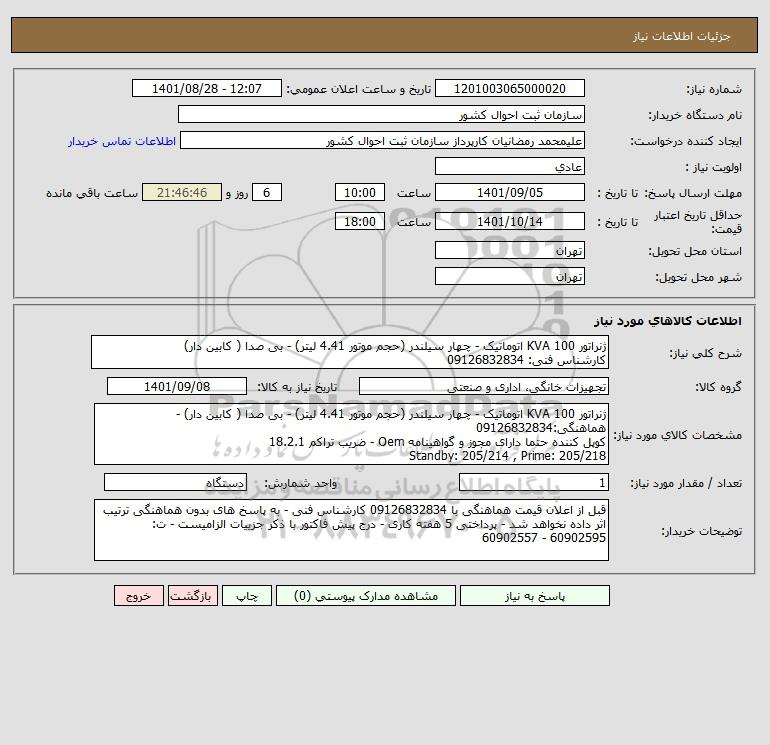Screen dimensions: 770x745
Task: Click the گروه کالا label
Action: point(718,387)
